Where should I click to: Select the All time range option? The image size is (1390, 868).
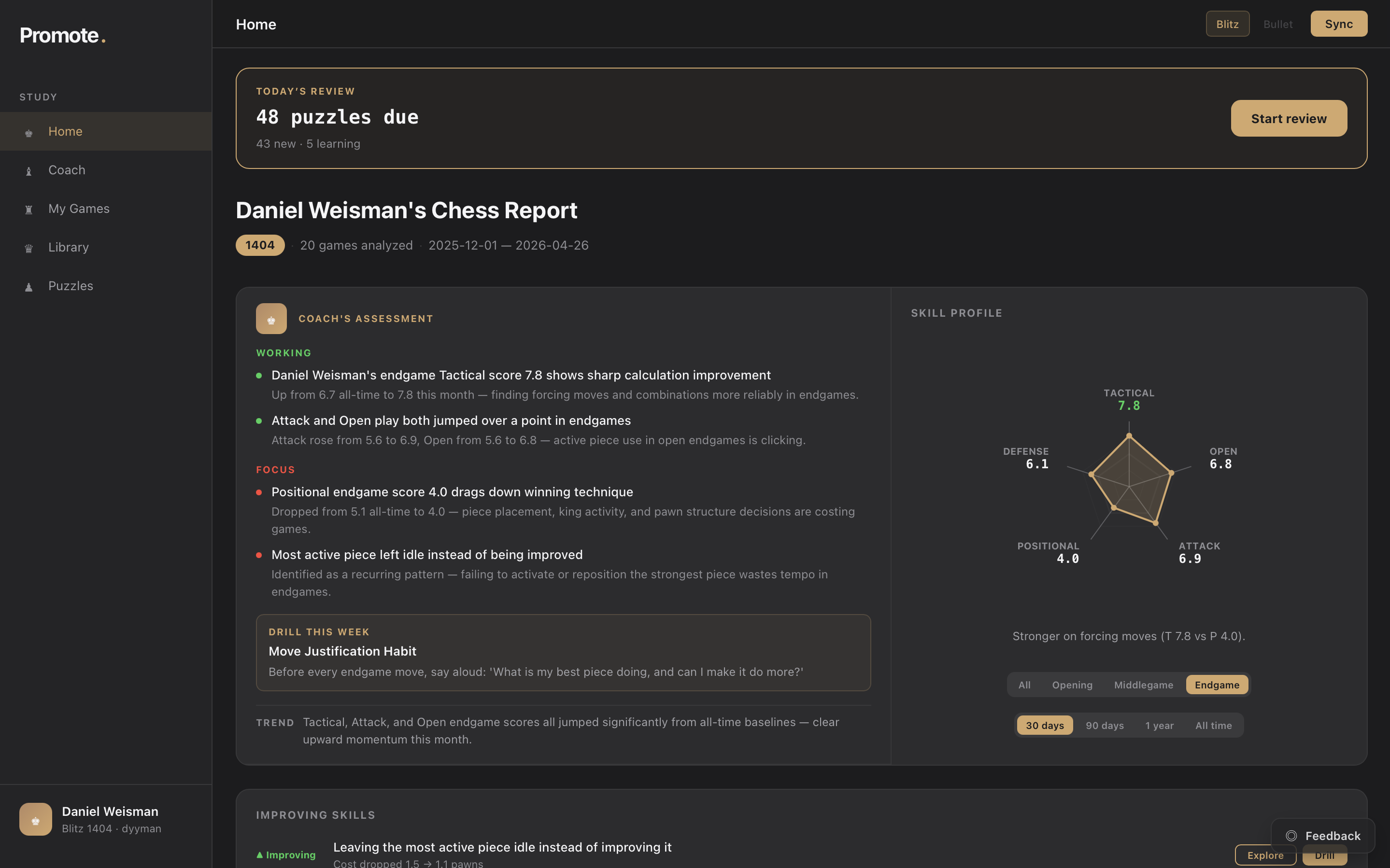click(1213, 725)
